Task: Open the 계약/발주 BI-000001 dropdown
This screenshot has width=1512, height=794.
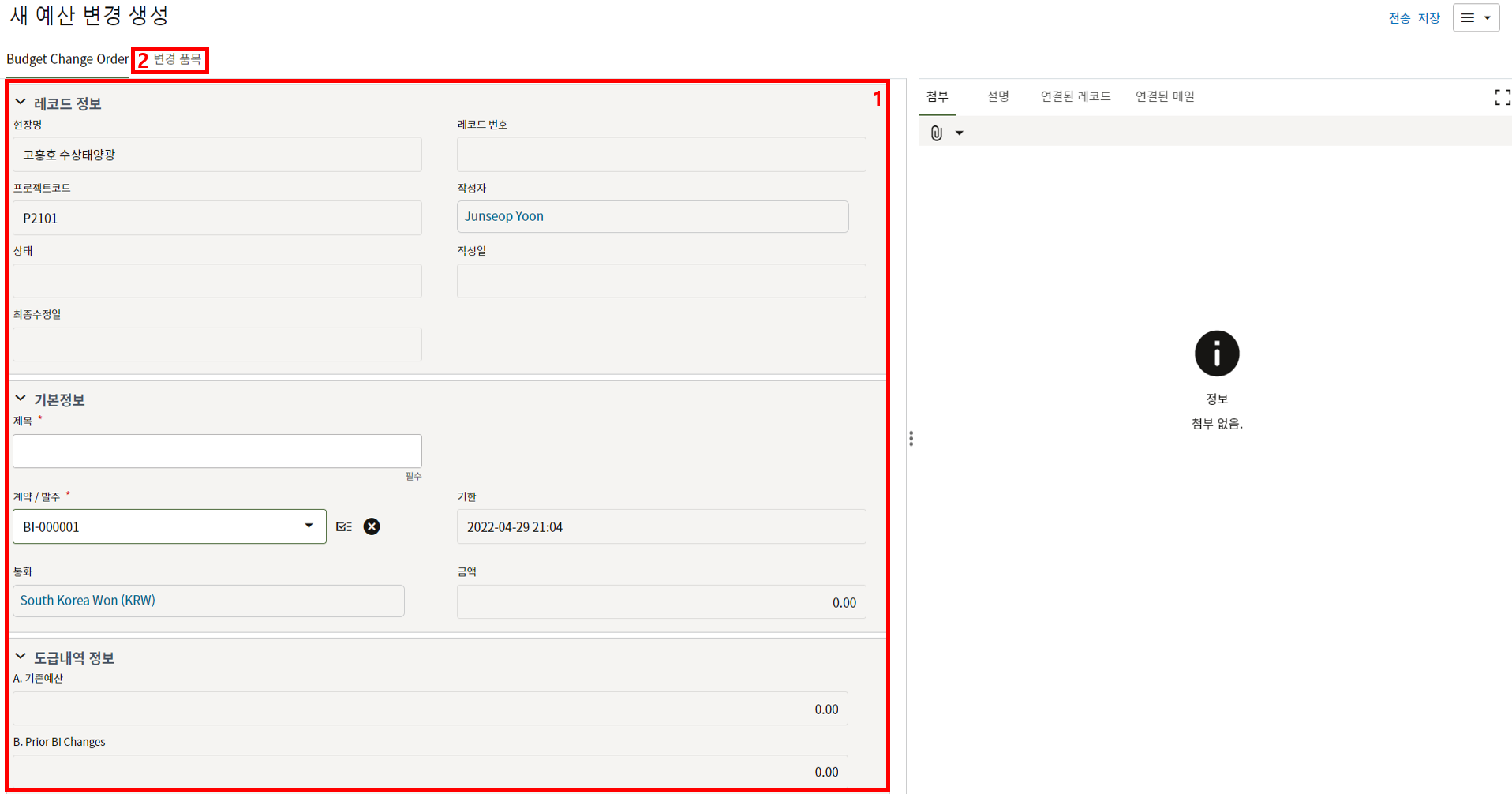Action: (309, 526)
